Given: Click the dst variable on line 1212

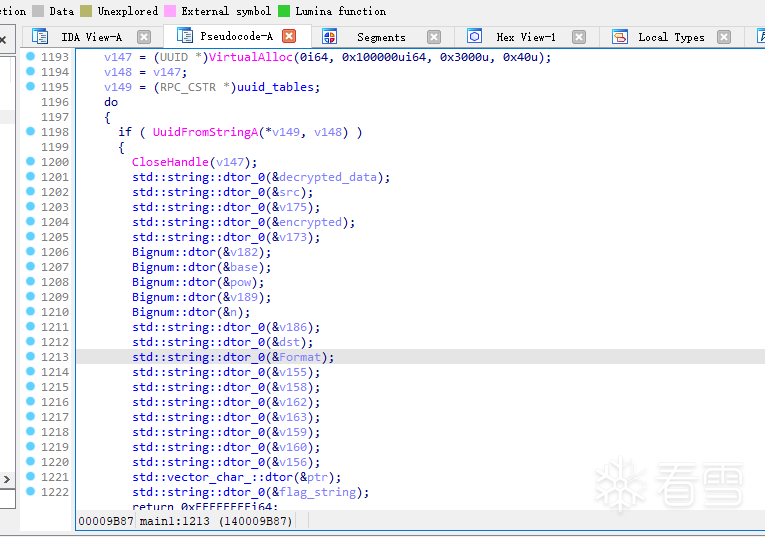Looking at the screenshot, I should (x=289, y=342).
